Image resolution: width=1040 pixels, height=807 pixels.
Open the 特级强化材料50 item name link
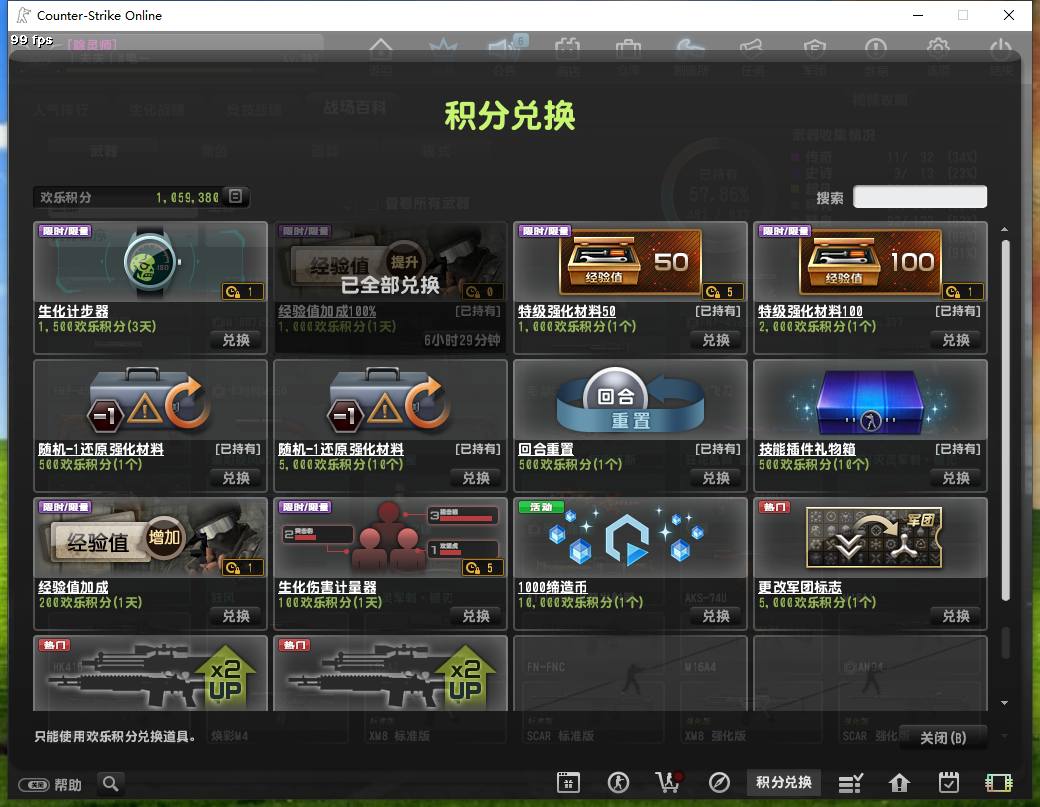pyautogui.click(x=567, y=311)
